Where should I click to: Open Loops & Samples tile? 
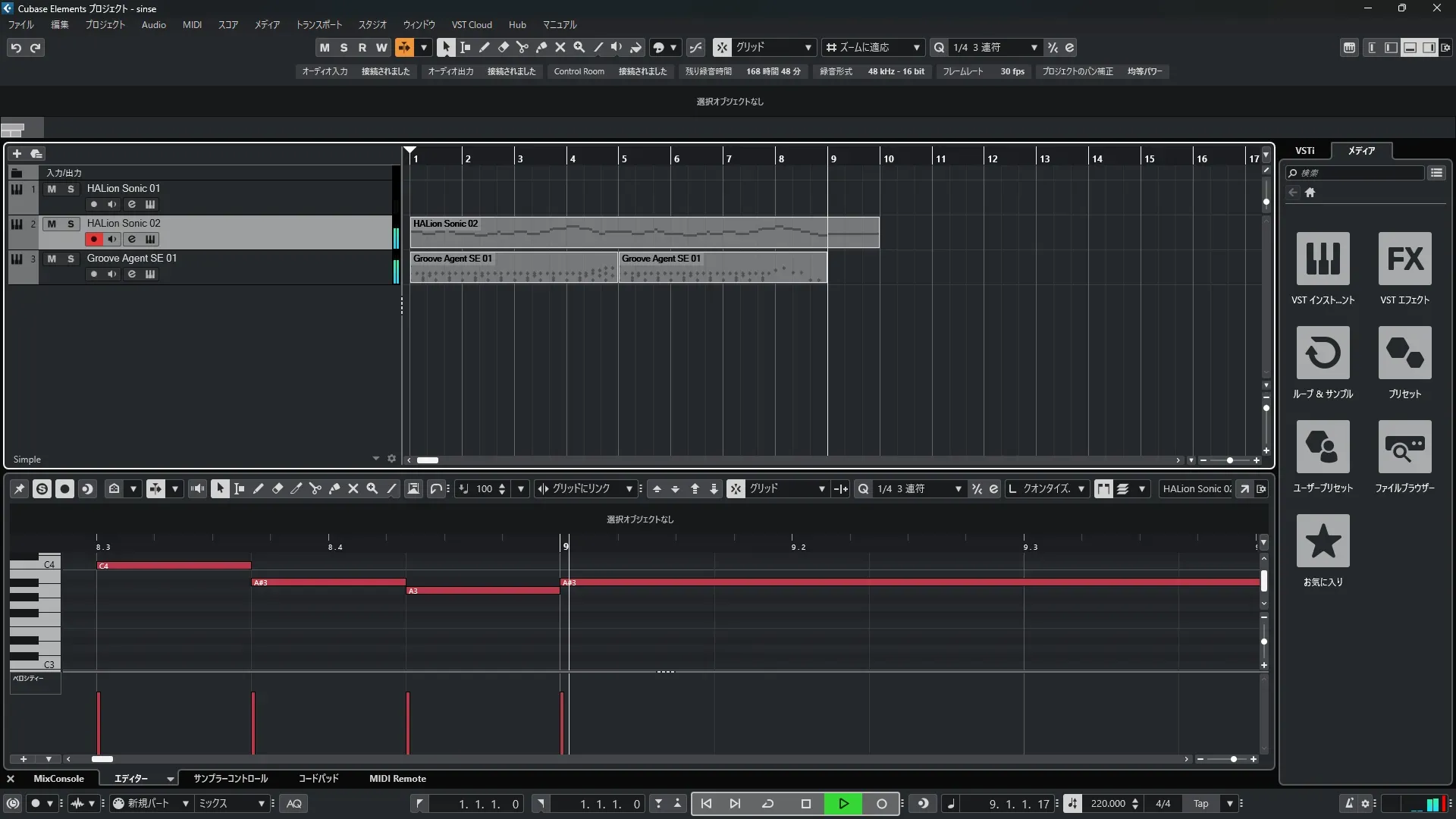coord(1323,353)
